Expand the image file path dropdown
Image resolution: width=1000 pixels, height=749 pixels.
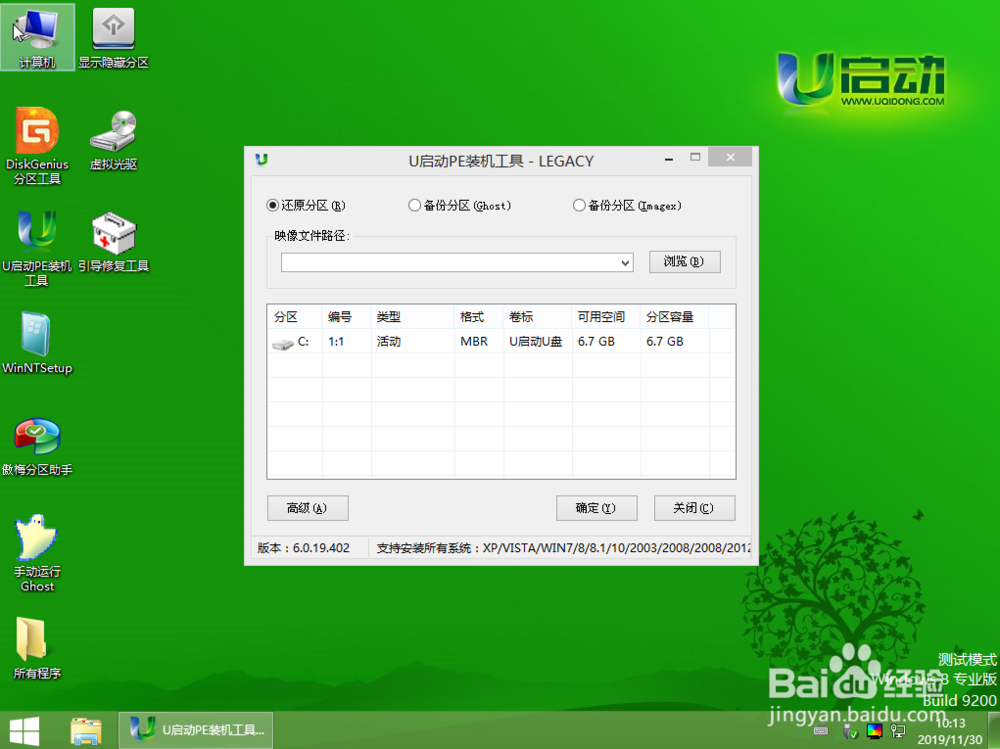[x=624, y=262]
